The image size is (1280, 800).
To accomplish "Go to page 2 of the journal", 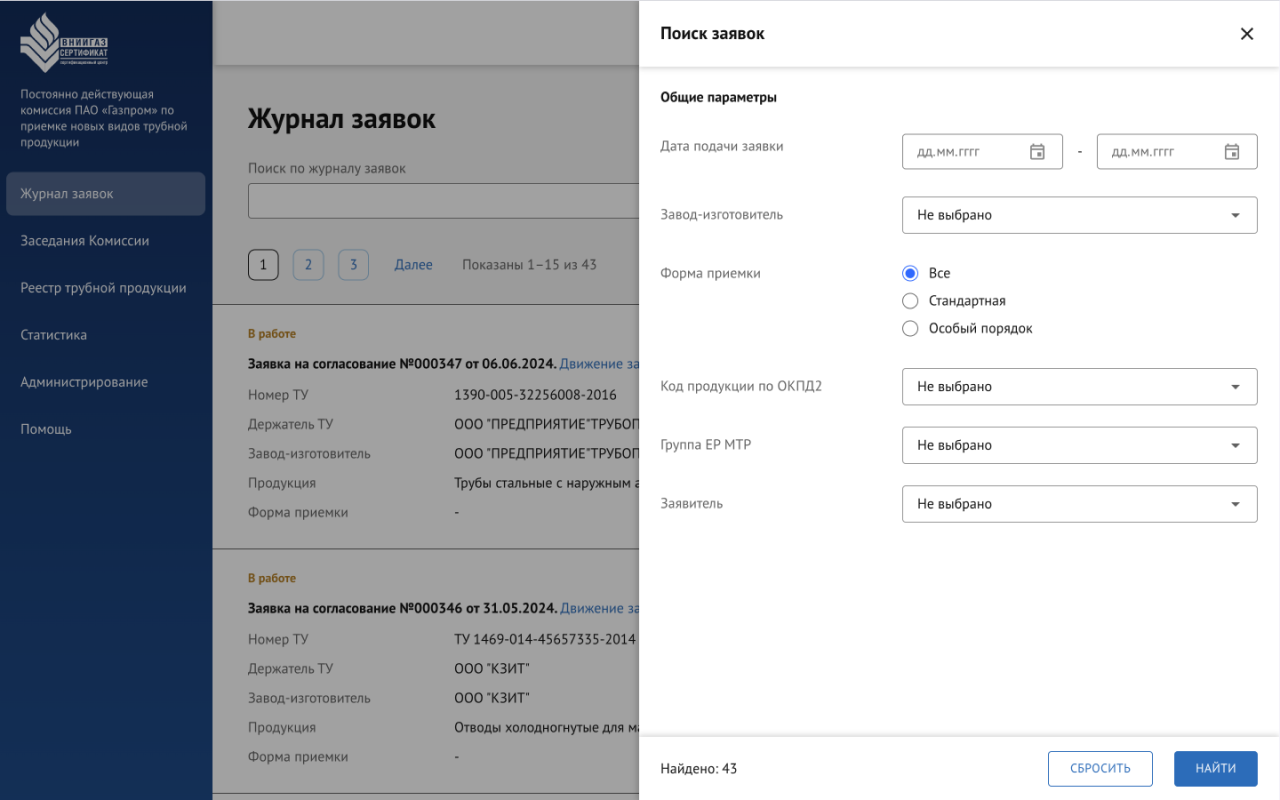I will point(308,265).
